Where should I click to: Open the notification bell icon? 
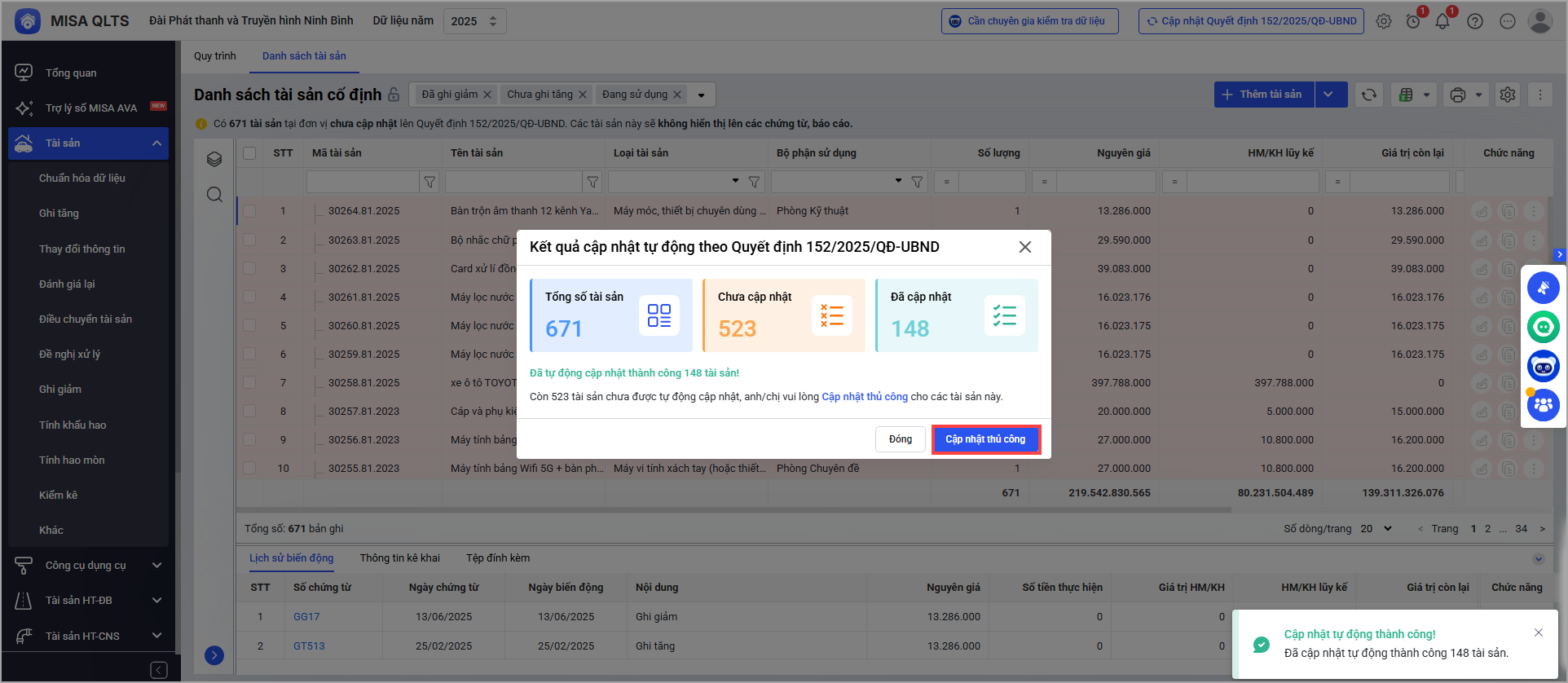coord(1442,21)
